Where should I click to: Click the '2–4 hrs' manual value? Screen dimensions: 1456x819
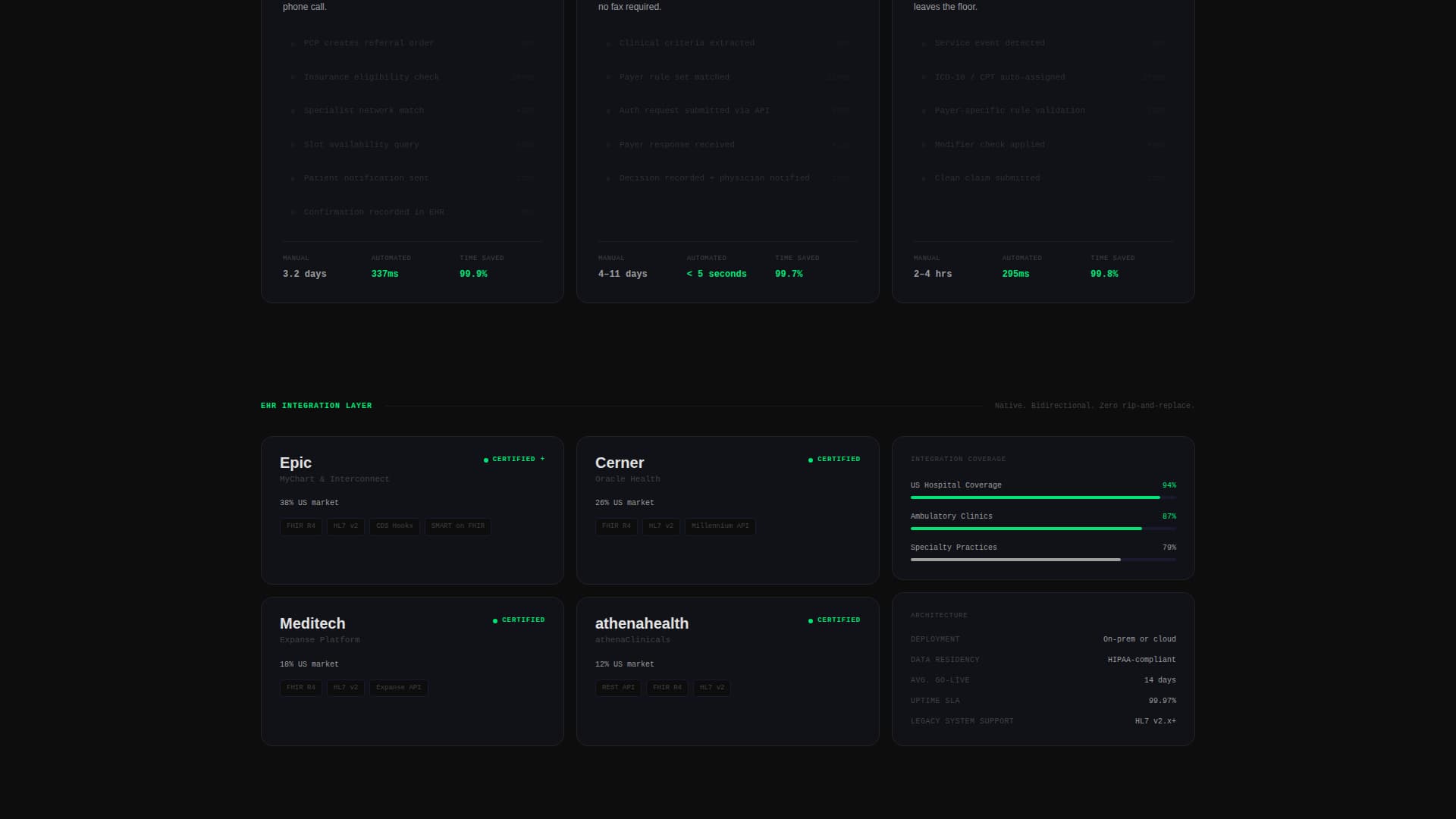point(933,275)
